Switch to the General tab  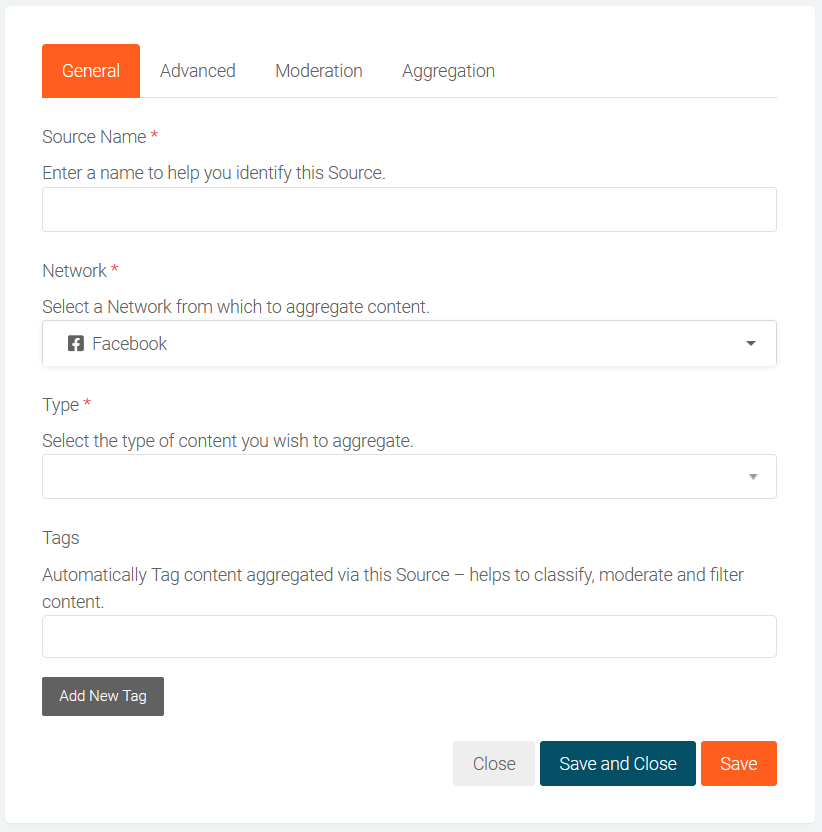coord(91,71)
